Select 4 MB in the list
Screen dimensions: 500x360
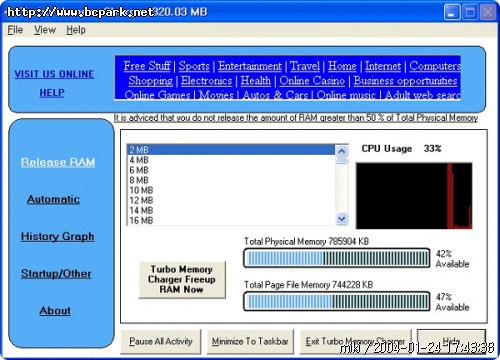pos(231,160)
